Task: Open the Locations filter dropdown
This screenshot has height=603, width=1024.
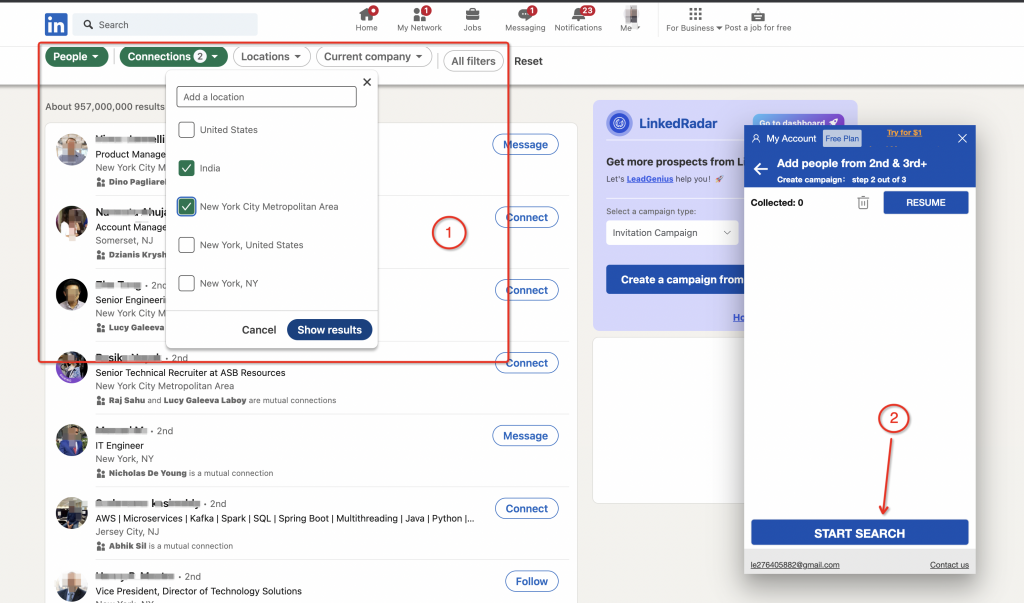Action: 271,56
